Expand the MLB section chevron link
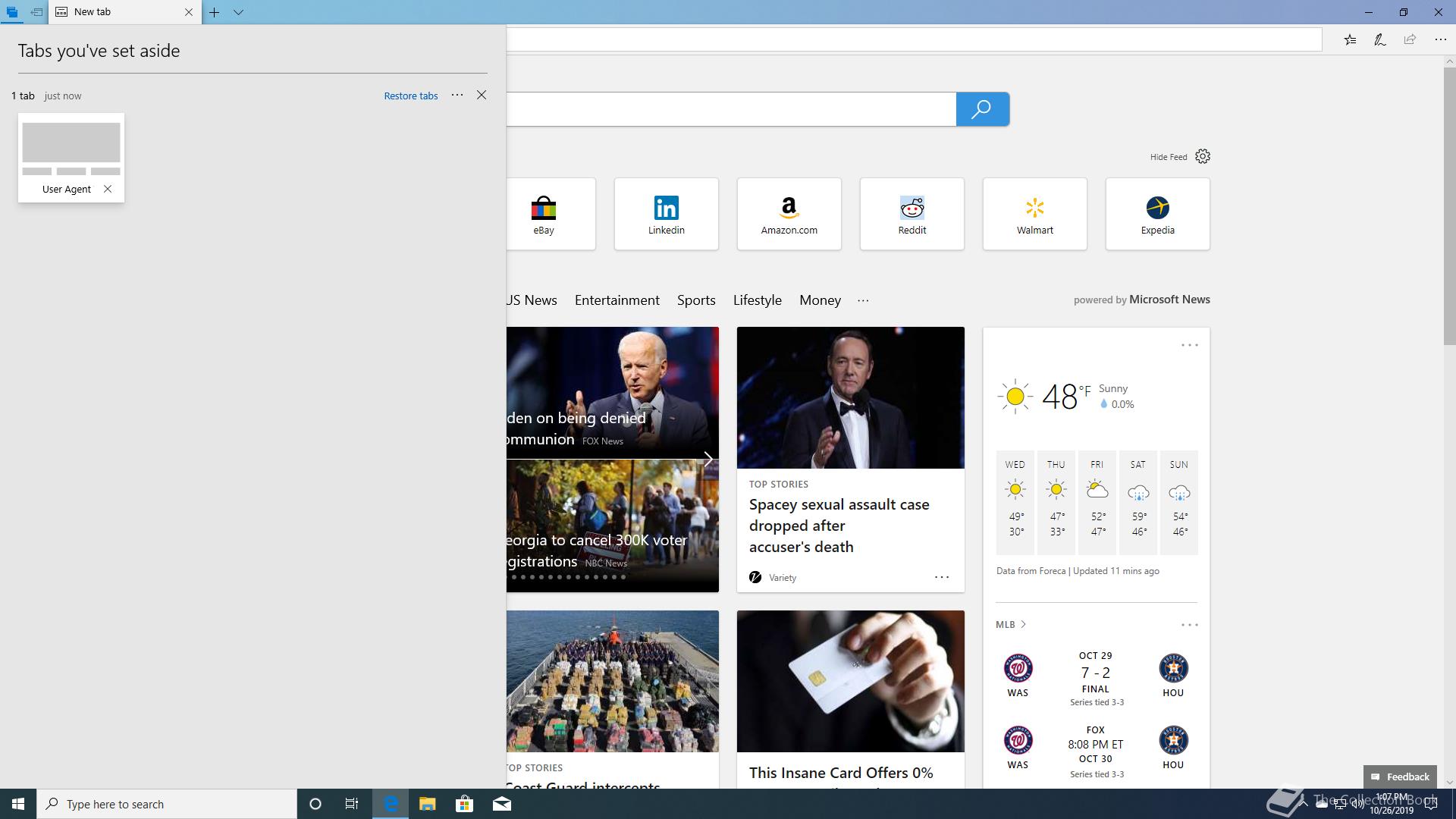 click(1011, 624)
